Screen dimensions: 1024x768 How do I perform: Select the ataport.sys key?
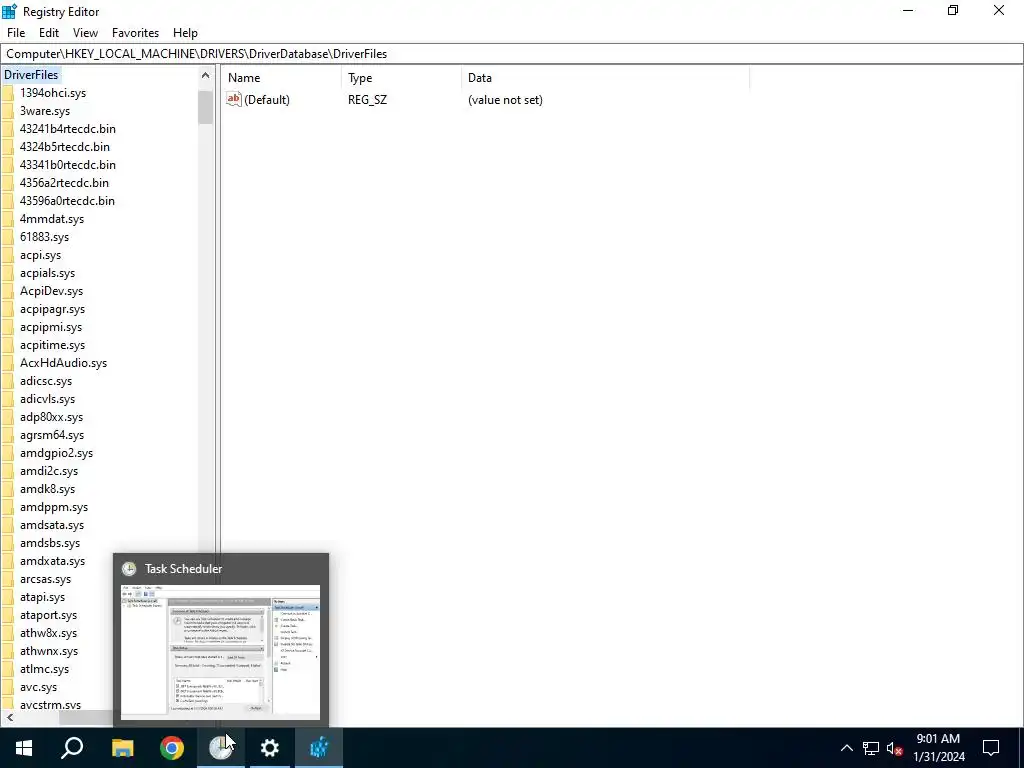tap(48, 615)
